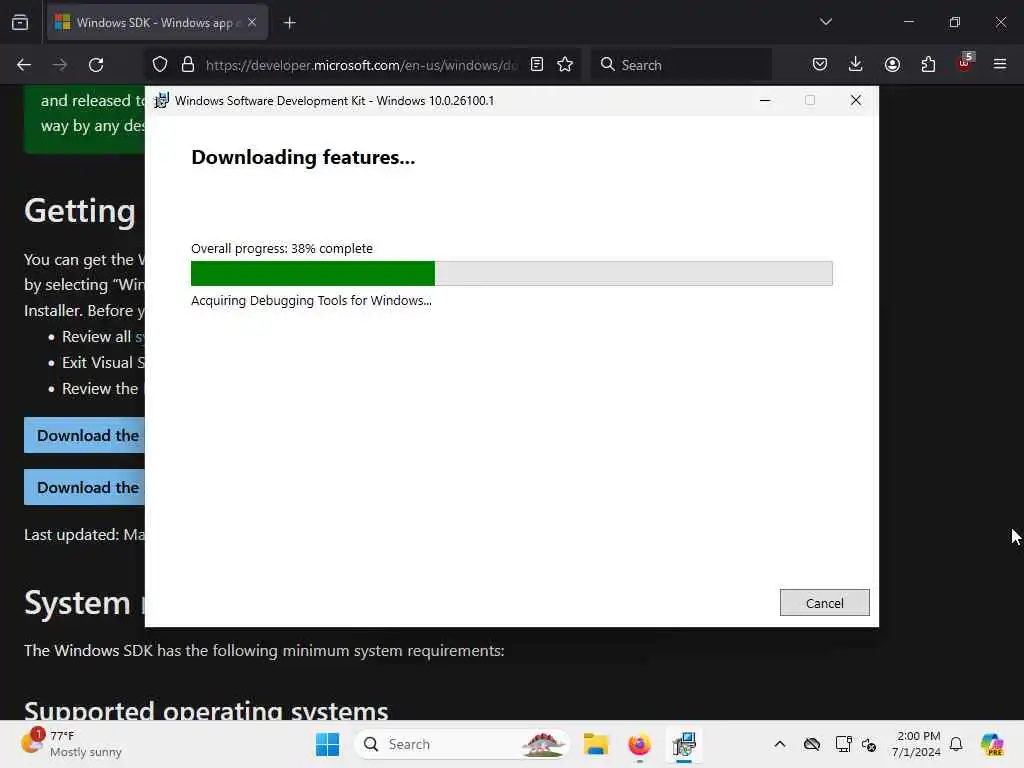Save page to Pocket

820,65
